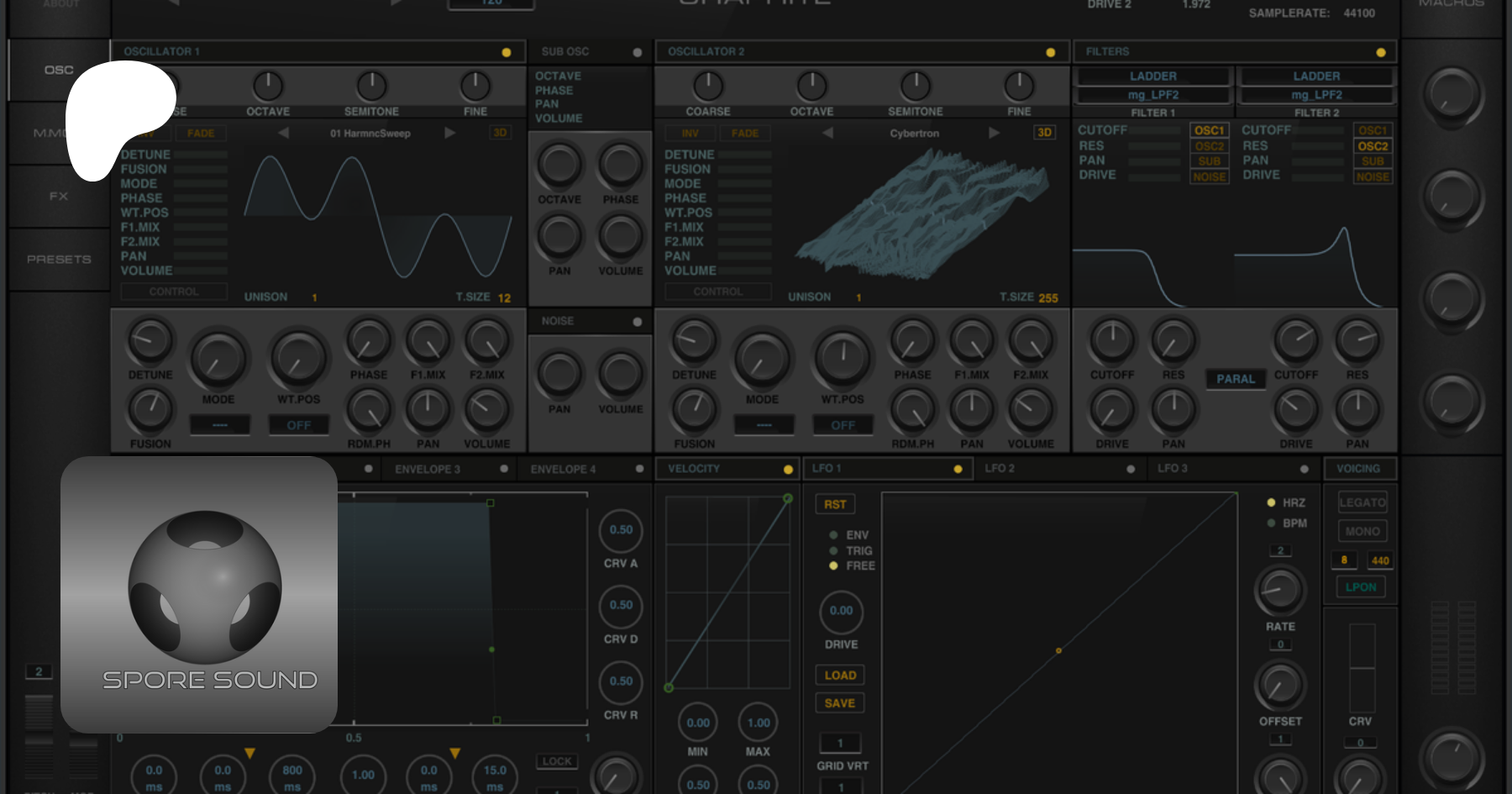Open the Presets tab
1512x794 pixels.
point(59,260)
